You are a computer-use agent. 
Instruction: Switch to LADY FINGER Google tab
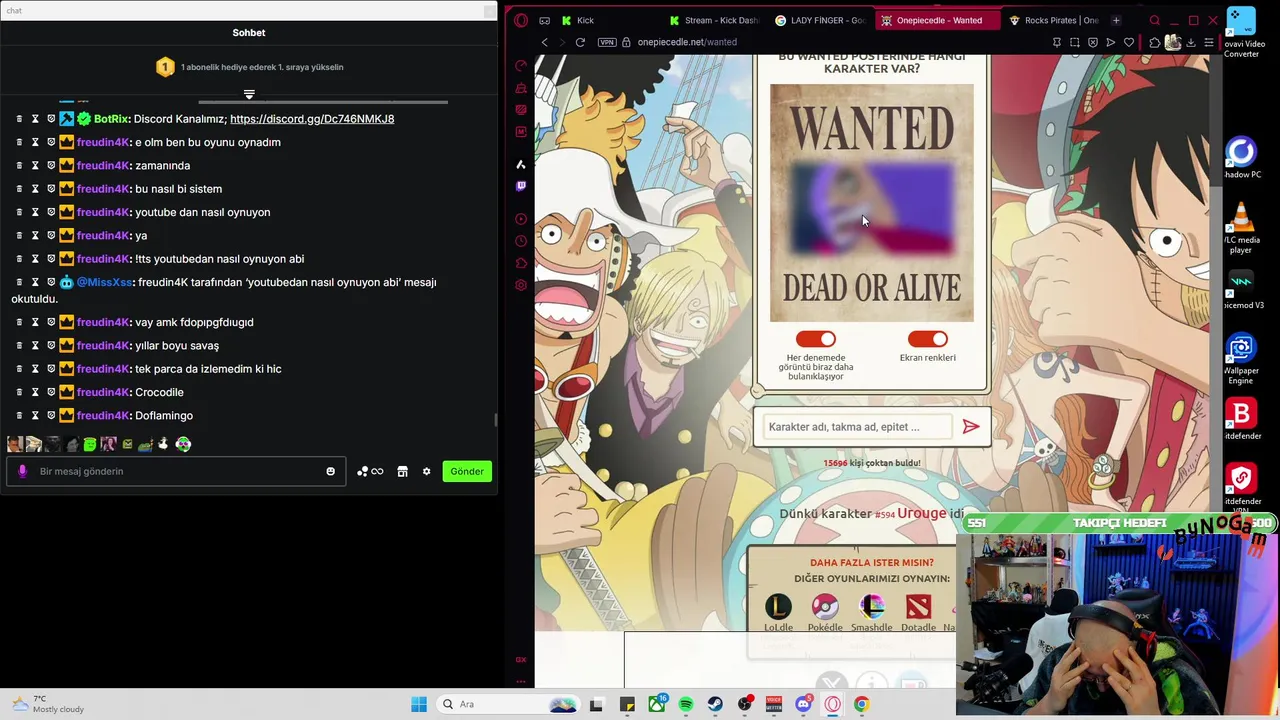pyautogui.click(x=820, y=20)
